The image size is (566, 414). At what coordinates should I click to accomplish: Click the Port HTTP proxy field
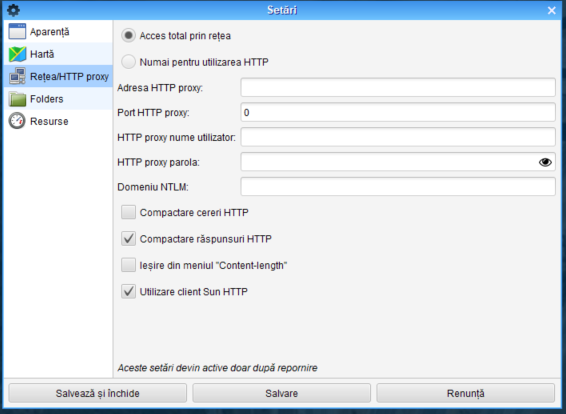pos(398,112)
